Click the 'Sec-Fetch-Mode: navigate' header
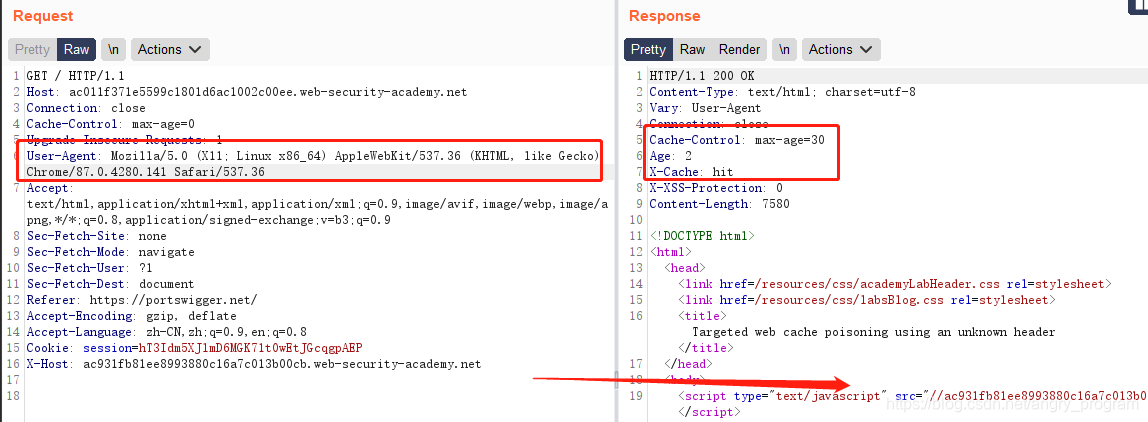The image size is (1148, 422). tap(111, 252)
